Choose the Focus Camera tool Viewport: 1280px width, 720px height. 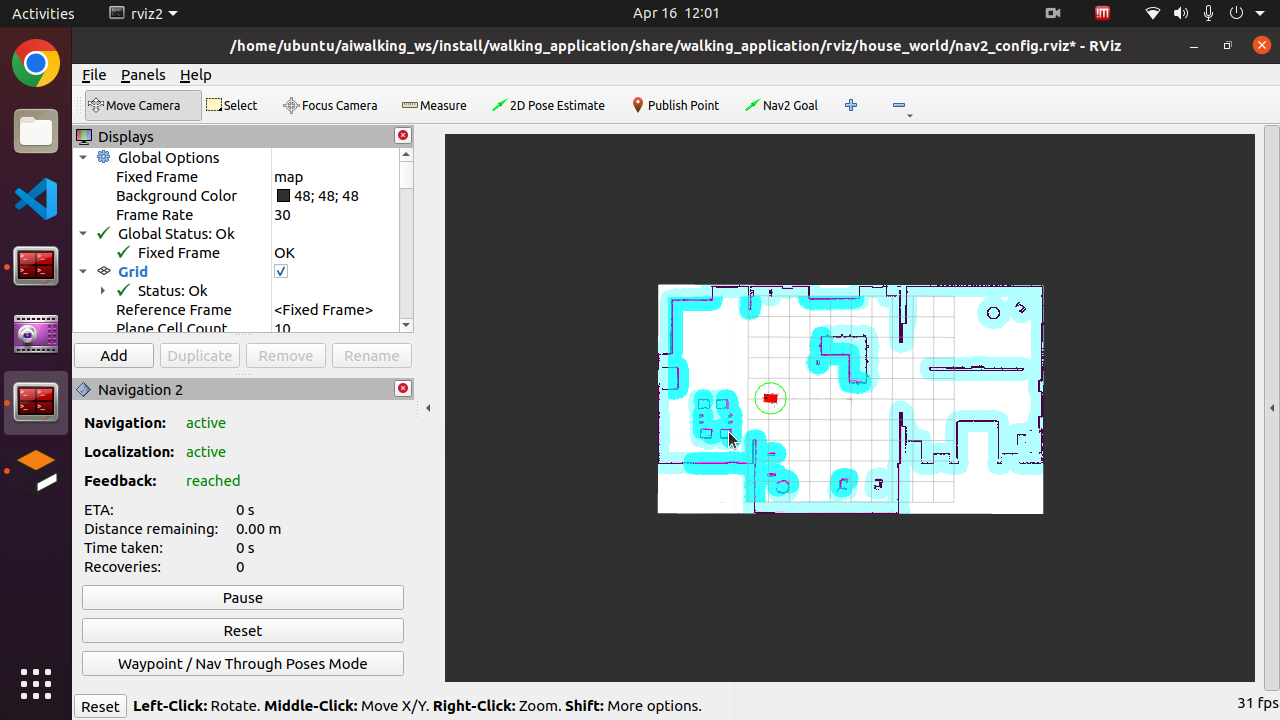(x=330, y=105)
